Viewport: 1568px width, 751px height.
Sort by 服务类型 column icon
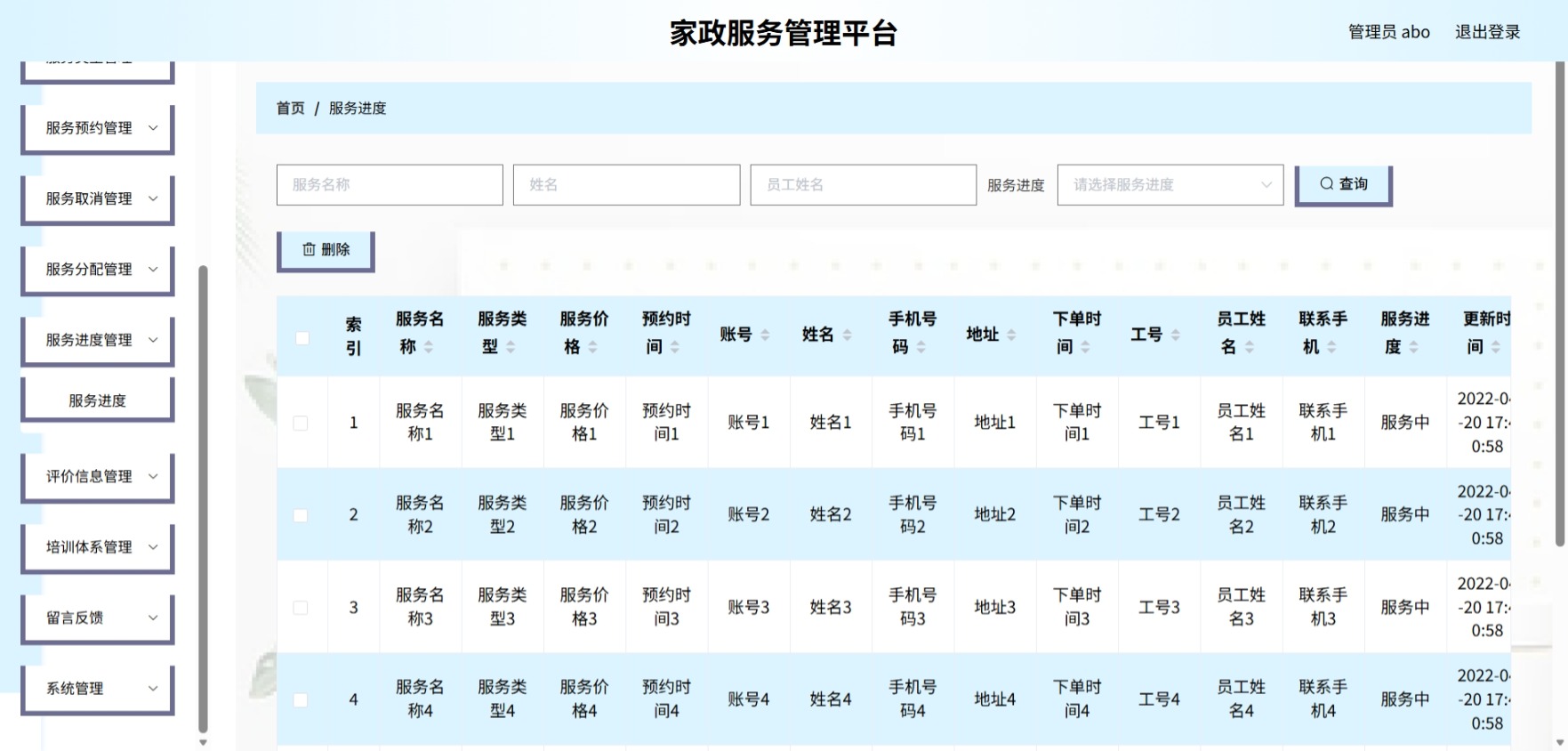coord(511,347)
